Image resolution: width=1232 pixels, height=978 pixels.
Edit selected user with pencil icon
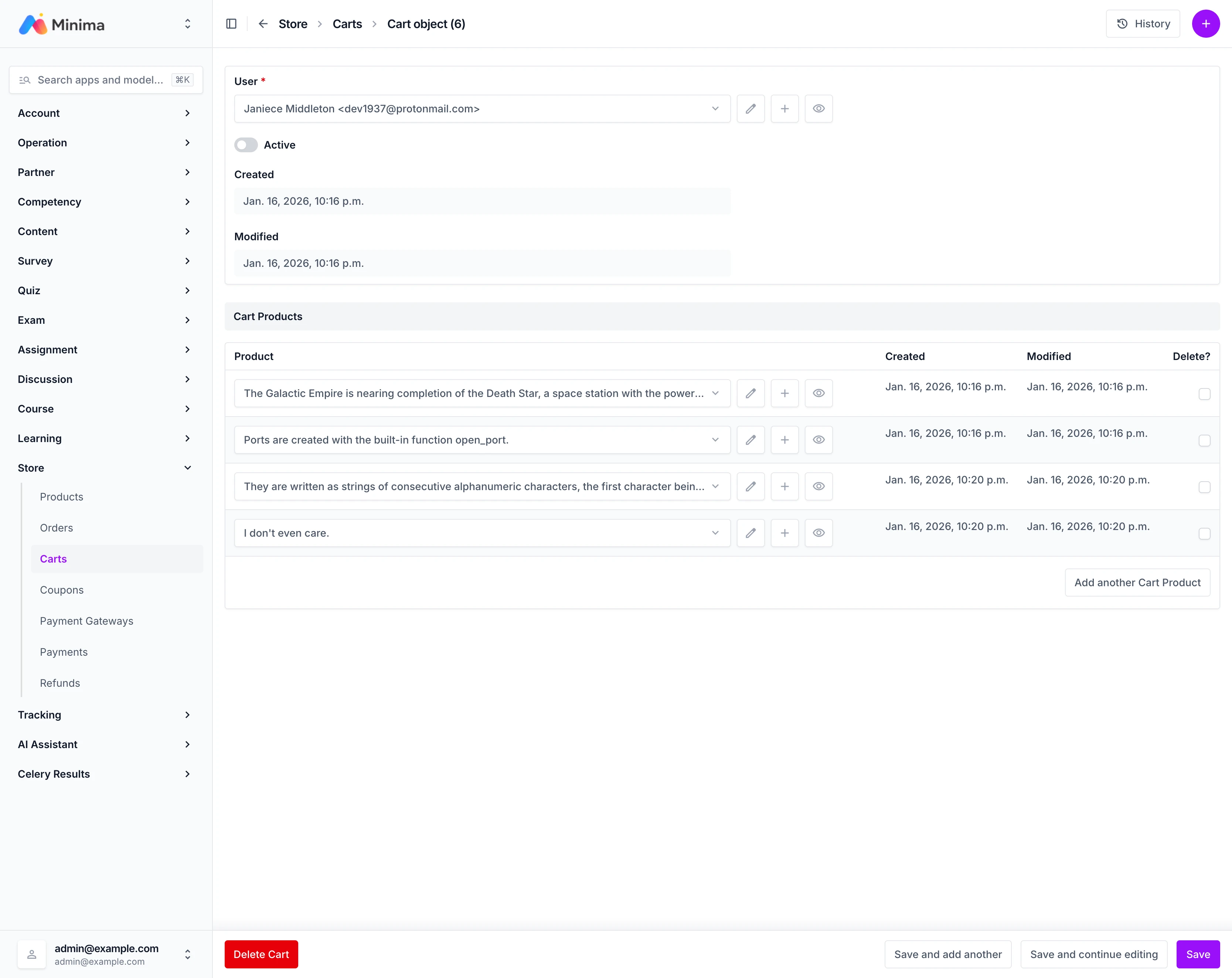750,109
